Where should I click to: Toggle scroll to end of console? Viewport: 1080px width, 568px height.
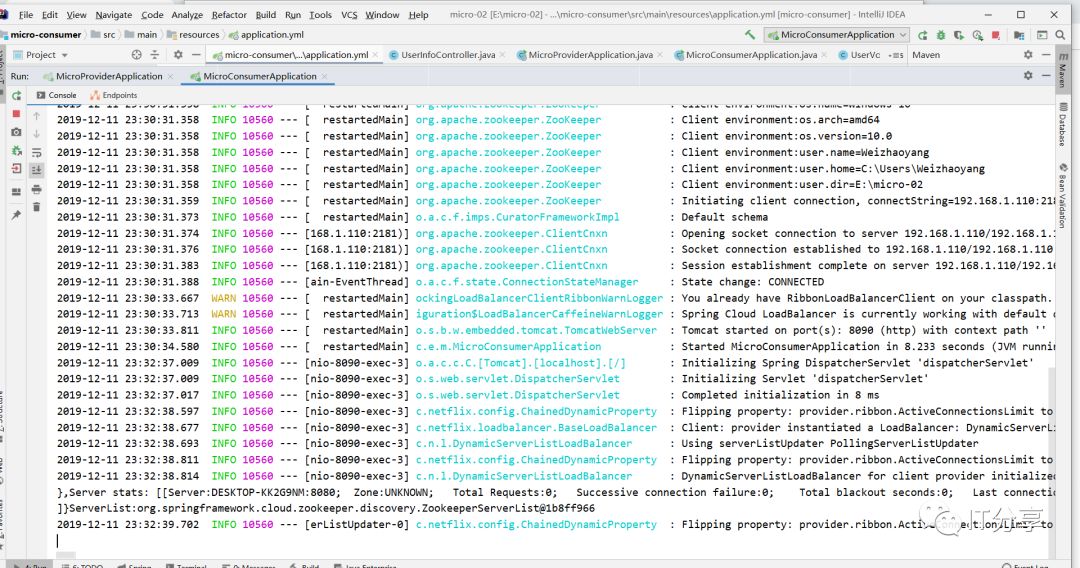coord(37,169)
